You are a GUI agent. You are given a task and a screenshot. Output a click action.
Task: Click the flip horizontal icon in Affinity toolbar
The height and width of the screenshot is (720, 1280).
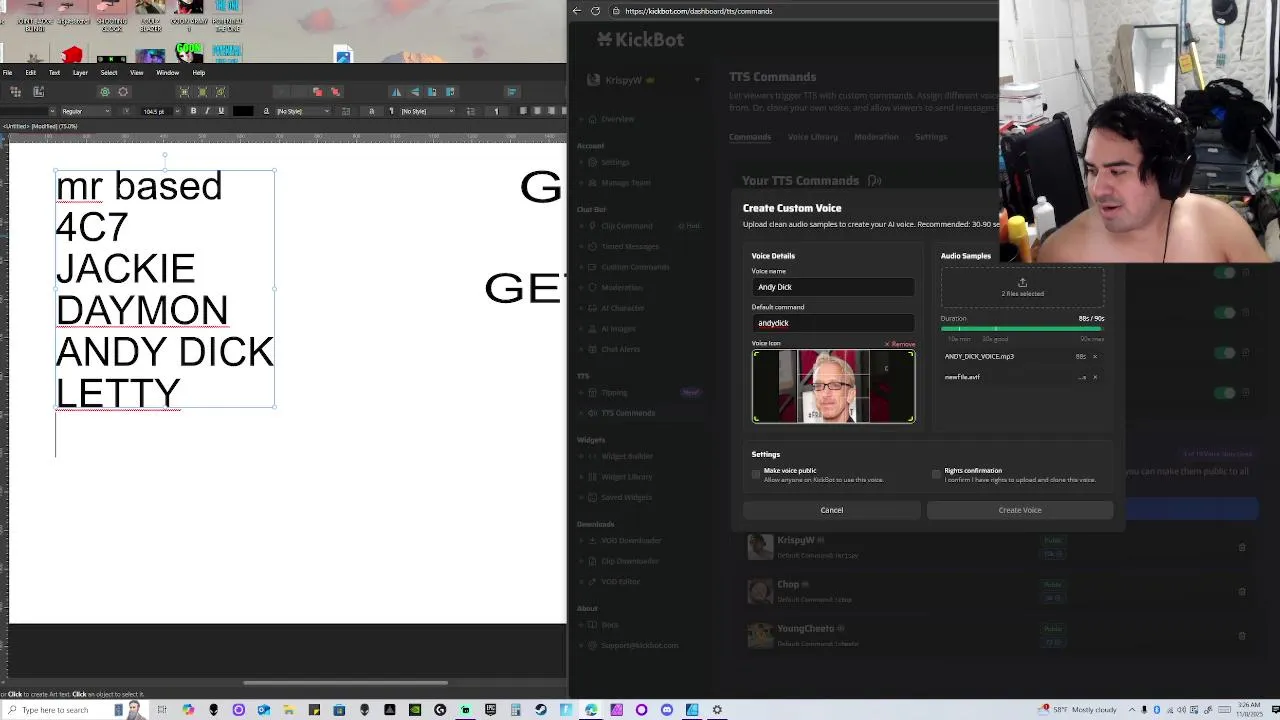(x=396, y=92)
